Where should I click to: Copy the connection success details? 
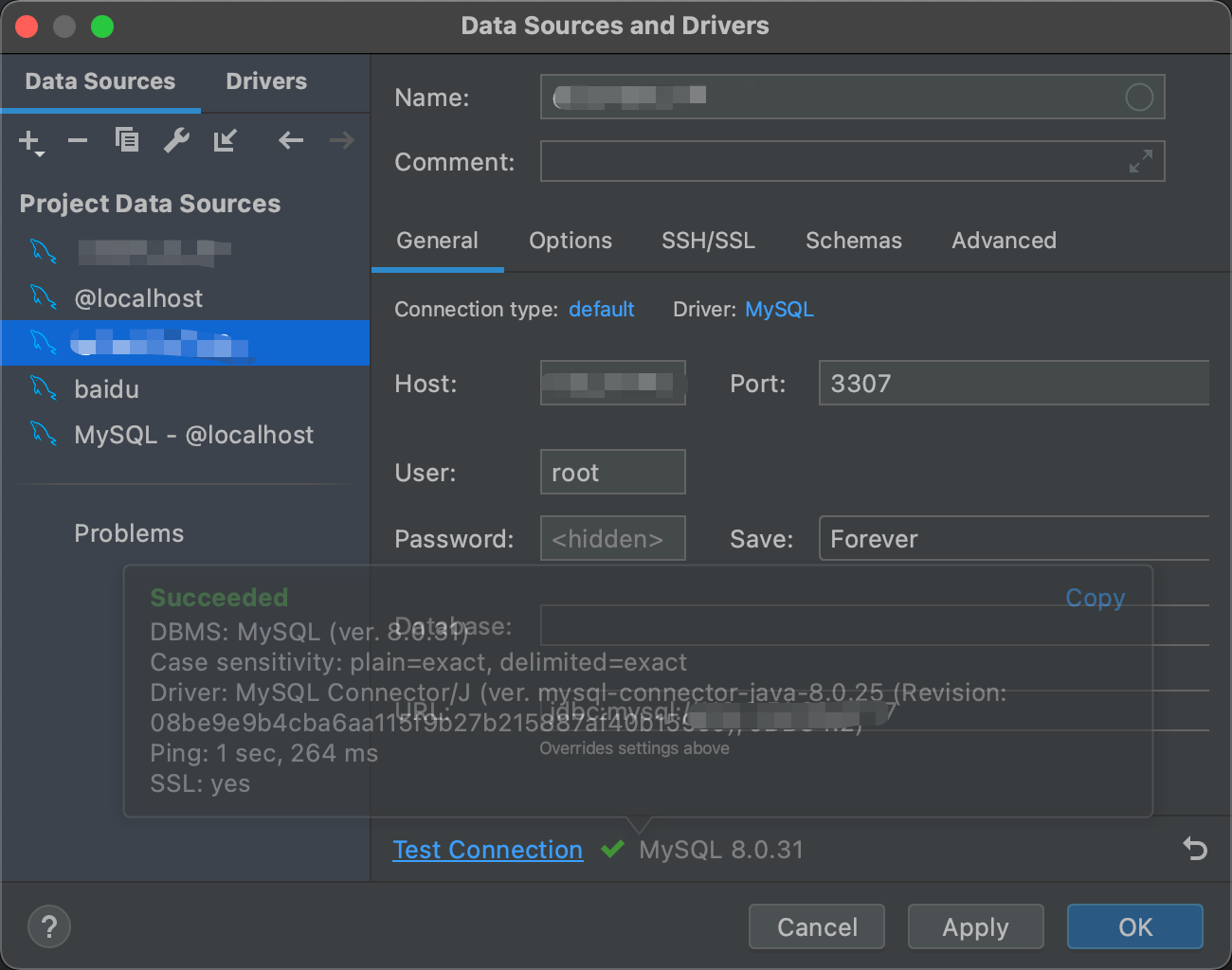[x=1095, y=598]
